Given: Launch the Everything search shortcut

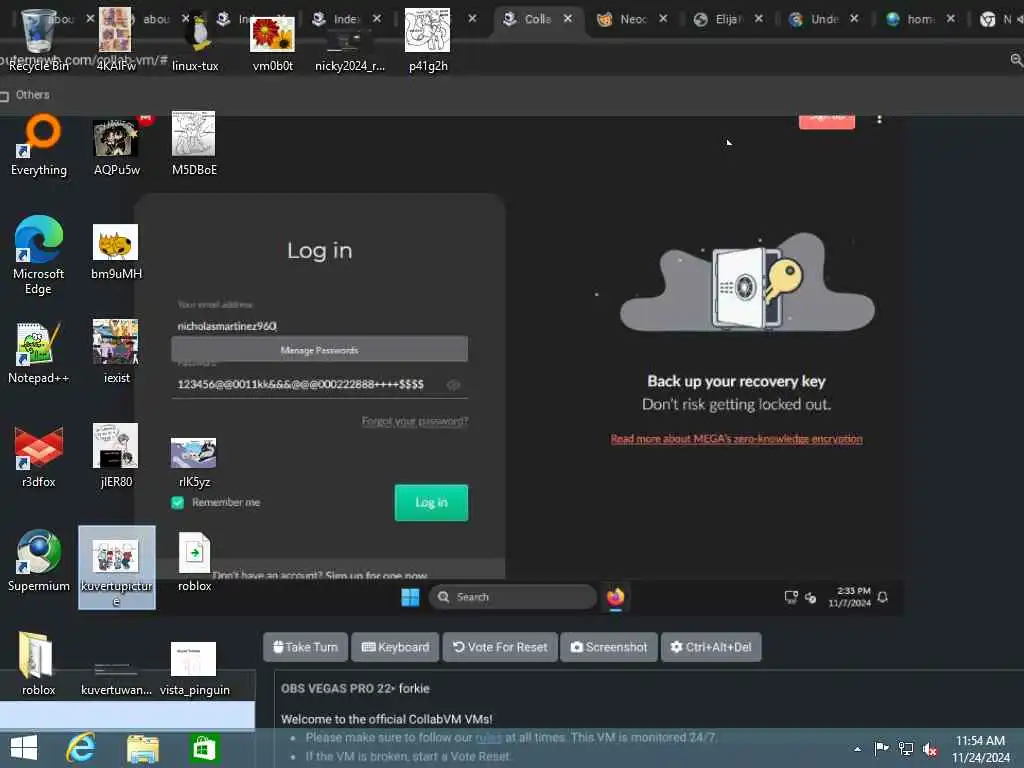Looking at the screenshot, I should (39, 145).
